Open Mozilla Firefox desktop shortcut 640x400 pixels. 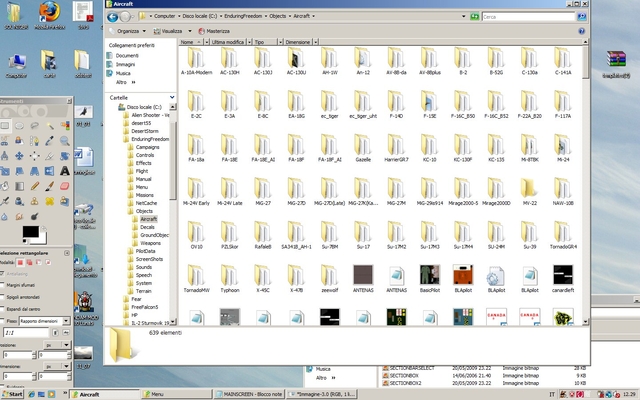(49, 16)
